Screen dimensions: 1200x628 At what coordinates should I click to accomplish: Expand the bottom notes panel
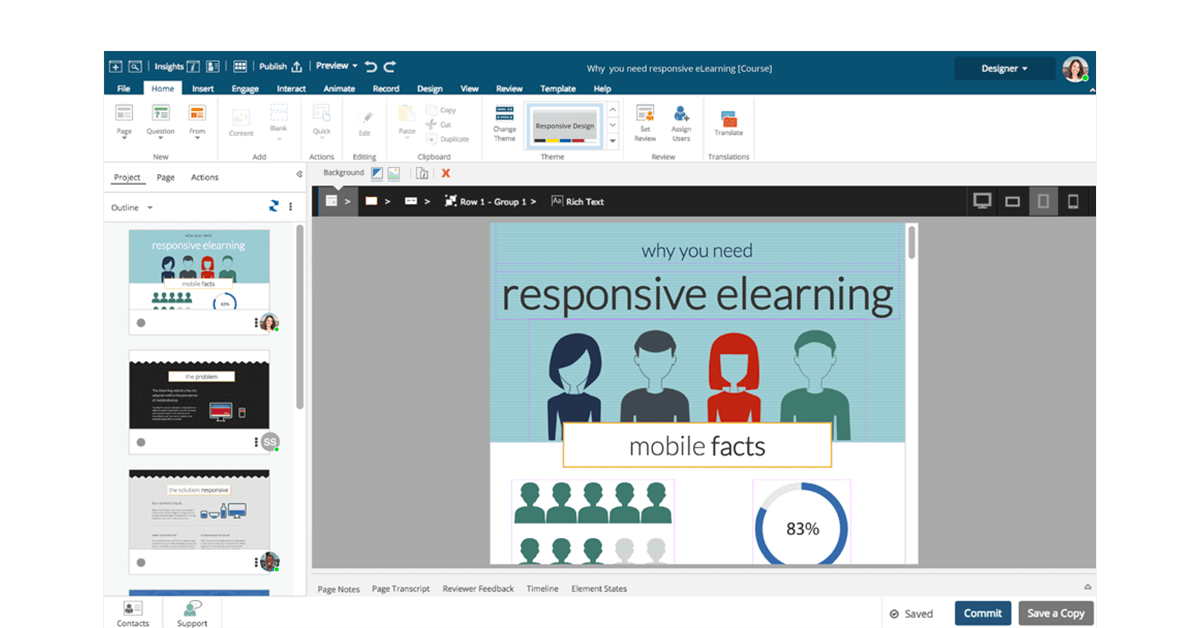[x=1088, y=587]
